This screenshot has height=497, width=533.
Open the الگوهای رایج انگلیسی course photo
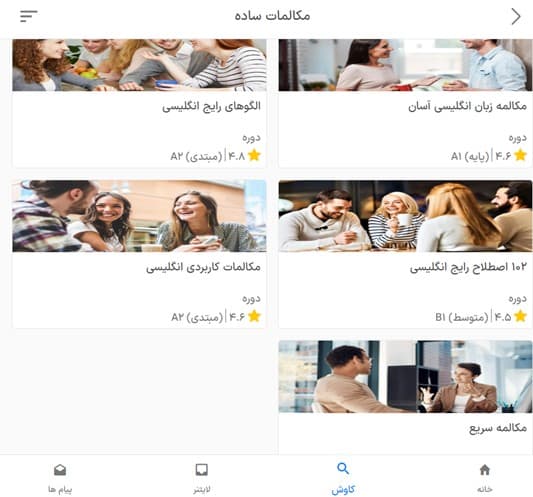(139, 65)
